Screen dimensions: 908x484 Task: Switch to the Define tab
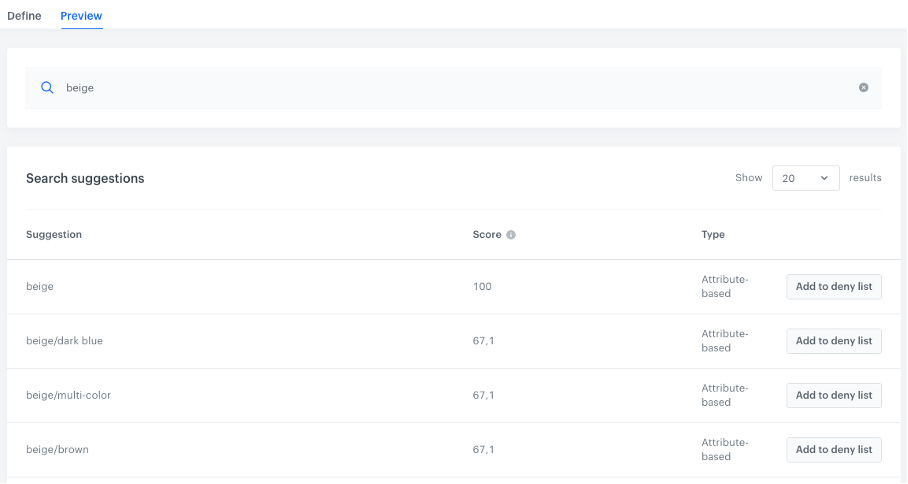tap(24, 16)
